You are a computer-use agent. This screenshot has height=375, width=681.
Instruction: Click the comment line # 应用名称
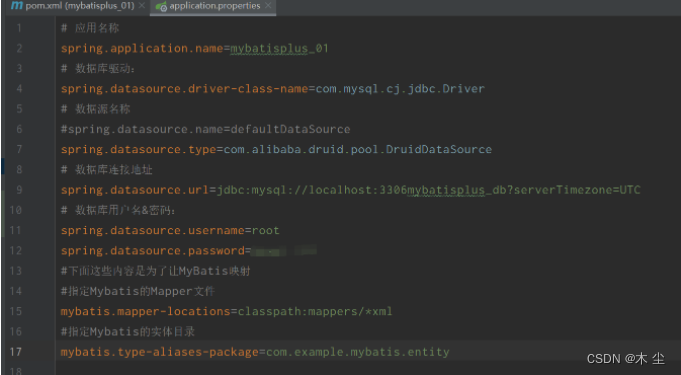pos(90,28)
